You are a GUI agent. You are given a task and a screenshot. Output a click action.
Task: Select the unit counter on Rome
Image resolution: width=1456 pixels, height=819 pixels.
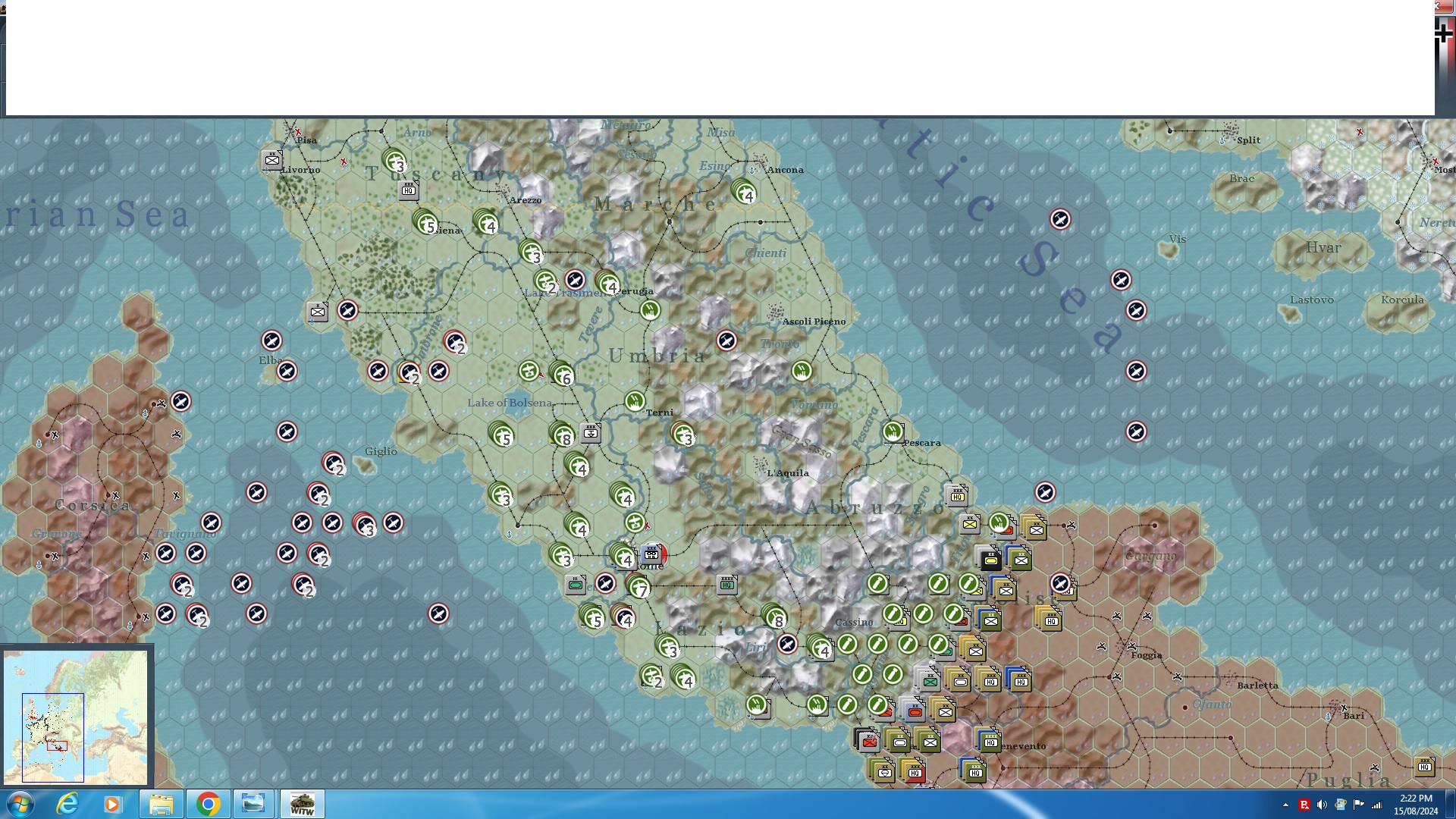pos(651,554)
